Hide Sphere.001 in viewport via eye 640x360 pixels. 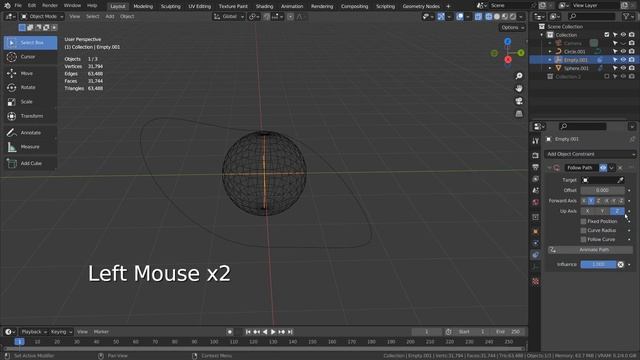click(x=623, y=68)
